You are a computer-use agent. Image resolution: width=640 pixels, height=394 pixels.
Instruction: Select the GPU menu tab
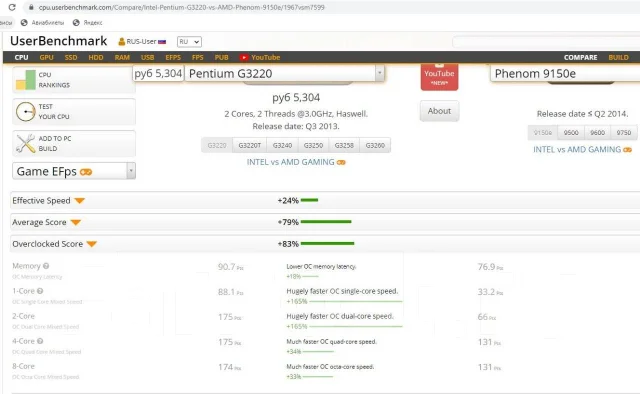[x=47, y=58]
